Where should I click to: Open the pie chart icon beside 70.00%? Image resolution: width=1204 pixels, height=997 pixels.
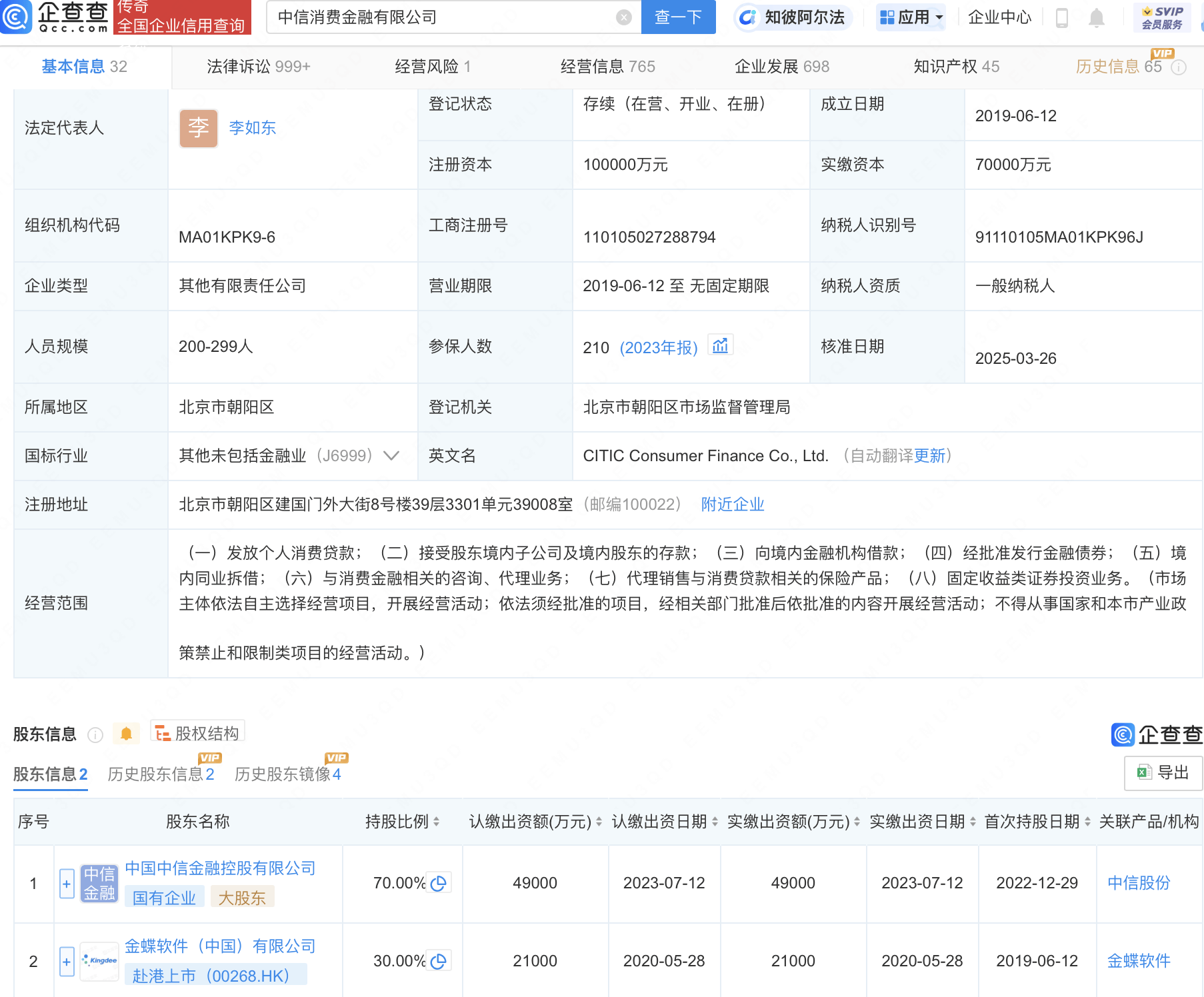point(439,883)
